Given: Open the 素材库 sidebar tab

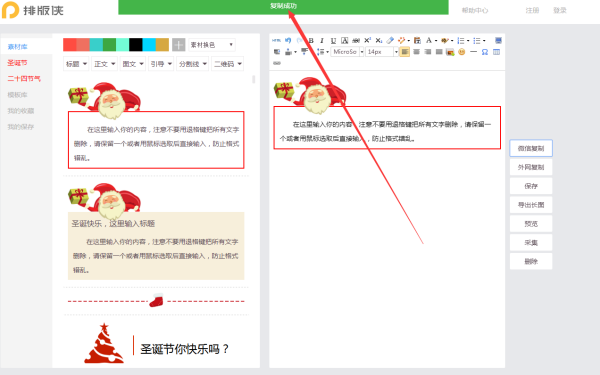Looking at the screenshot, I should [18, 47].
